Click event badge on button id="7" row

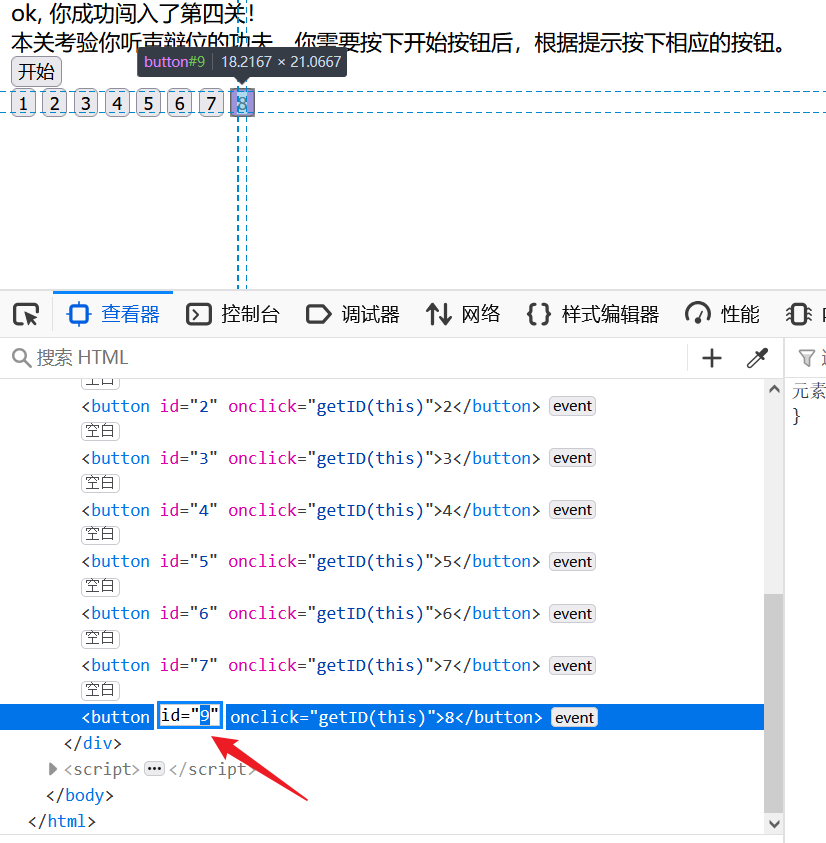coord(572,666)
